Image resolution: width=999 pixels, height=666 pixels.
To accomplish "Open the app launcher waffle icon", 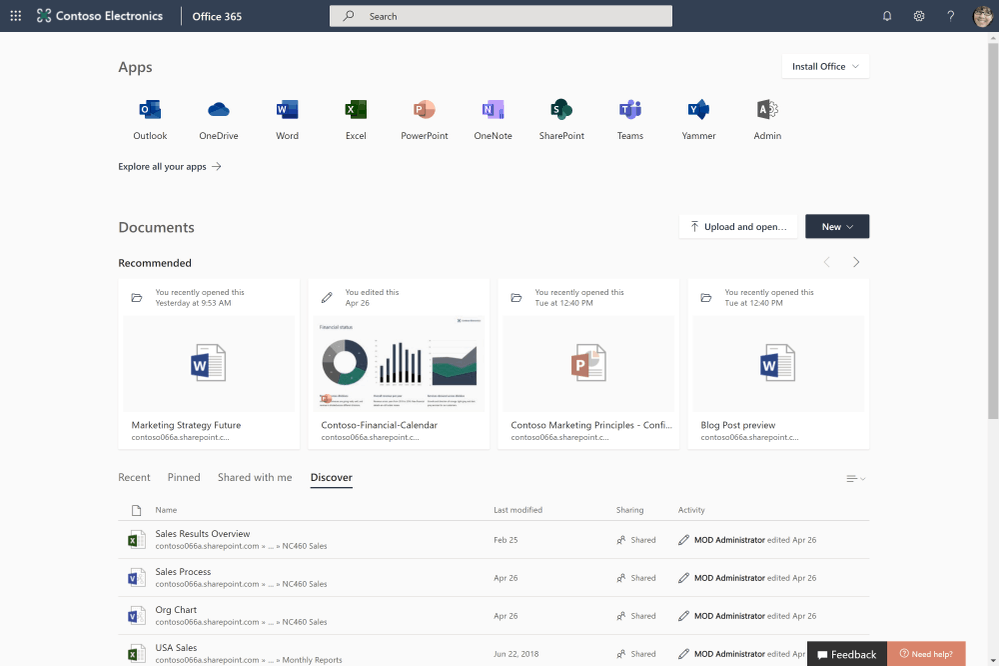I will 15,16.
